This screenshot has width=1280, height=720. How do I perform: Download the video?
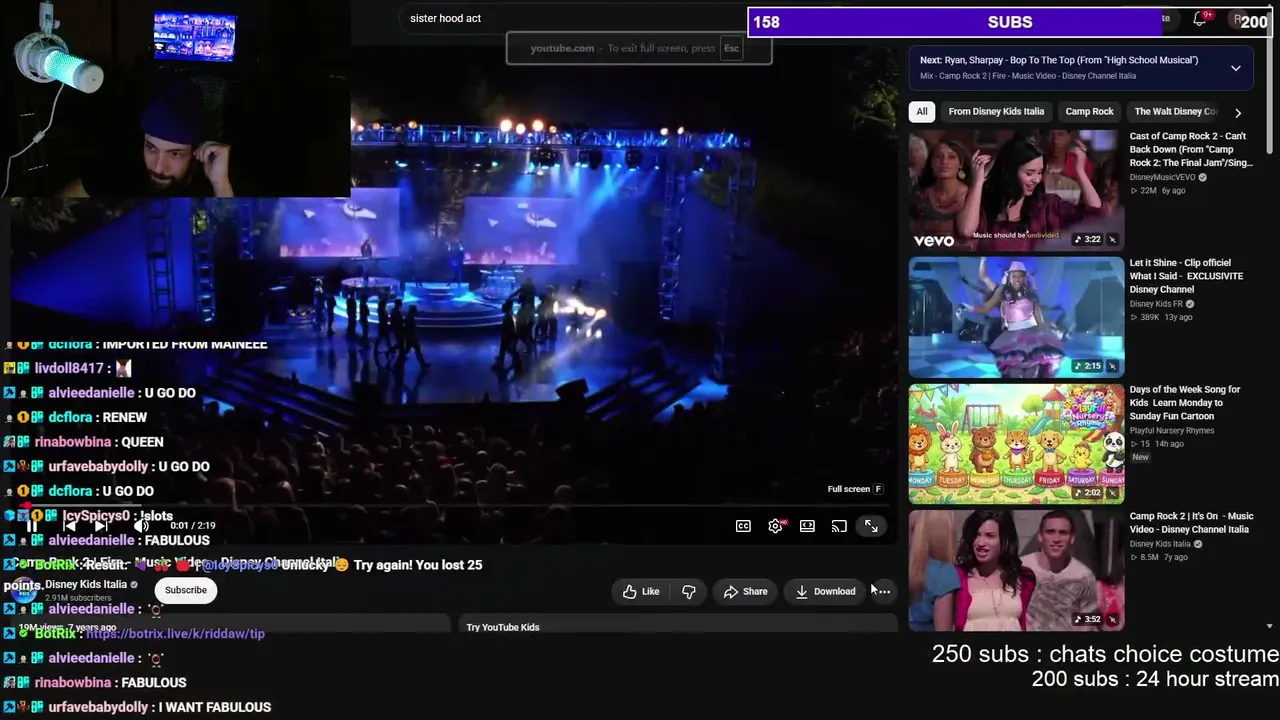point(825,591)
